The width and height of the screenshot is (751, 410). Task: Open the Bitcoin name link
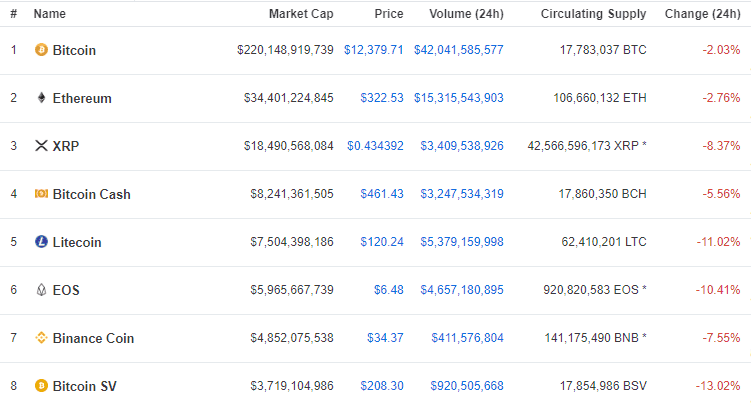click(x=74, y=50)
